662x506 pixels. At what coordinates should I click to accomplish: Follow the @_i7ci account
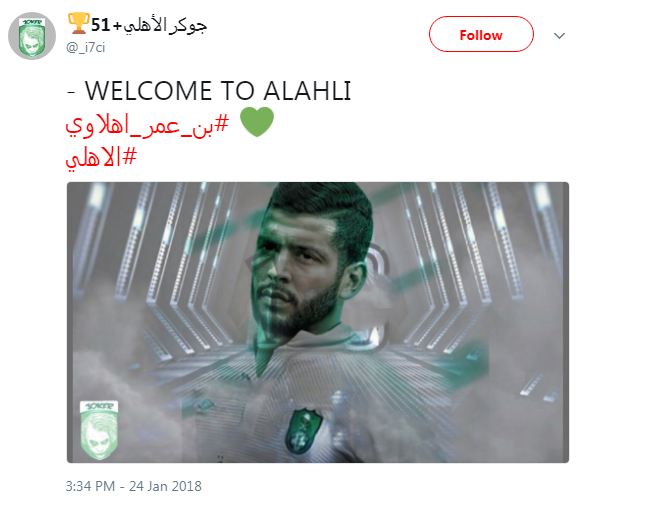pyautogui.click(x=481, y=35)
